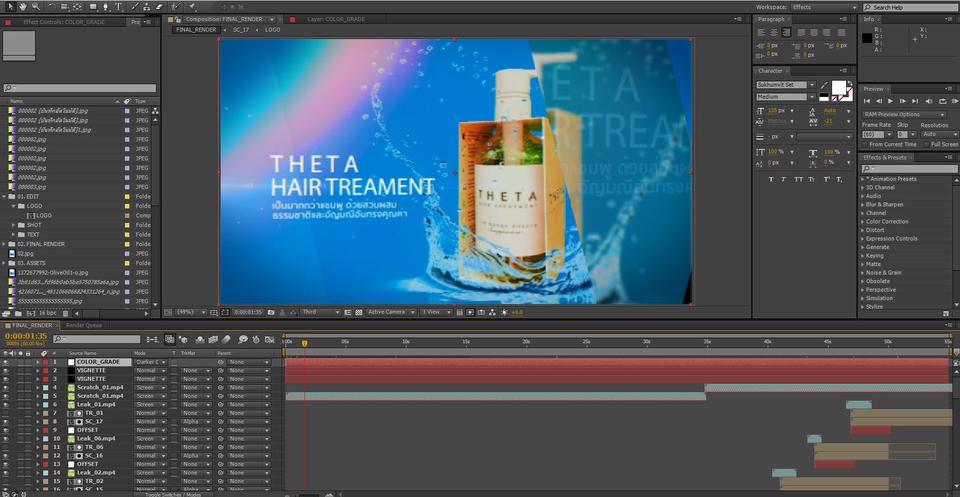Open the Sukhumvit Set font dropdown
Screen dimensions: 960x497
click(x=786, y=85)
